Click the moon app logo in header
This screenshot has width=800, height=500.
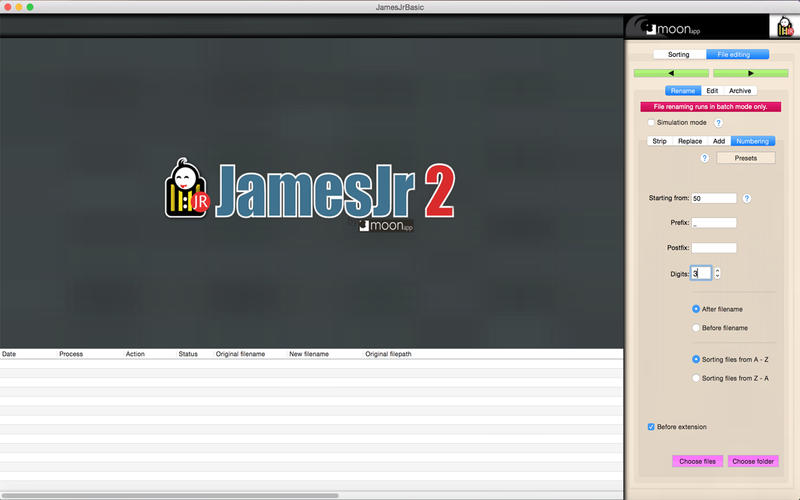coord(672,29)
